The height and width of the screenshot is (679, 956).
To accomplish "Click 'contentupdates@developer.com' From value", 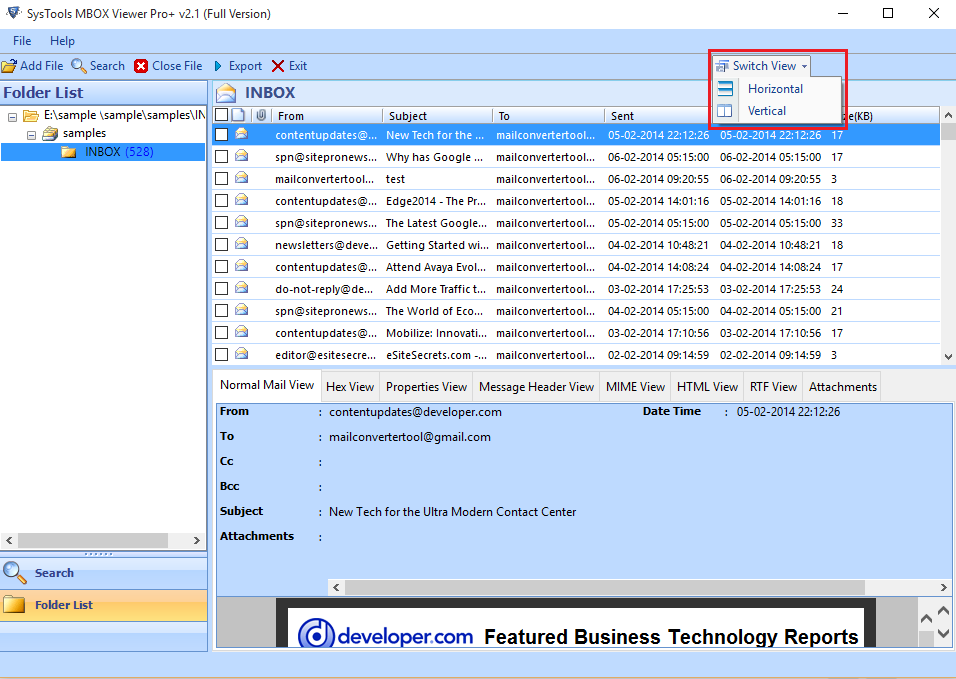I will tap(415, 412).
